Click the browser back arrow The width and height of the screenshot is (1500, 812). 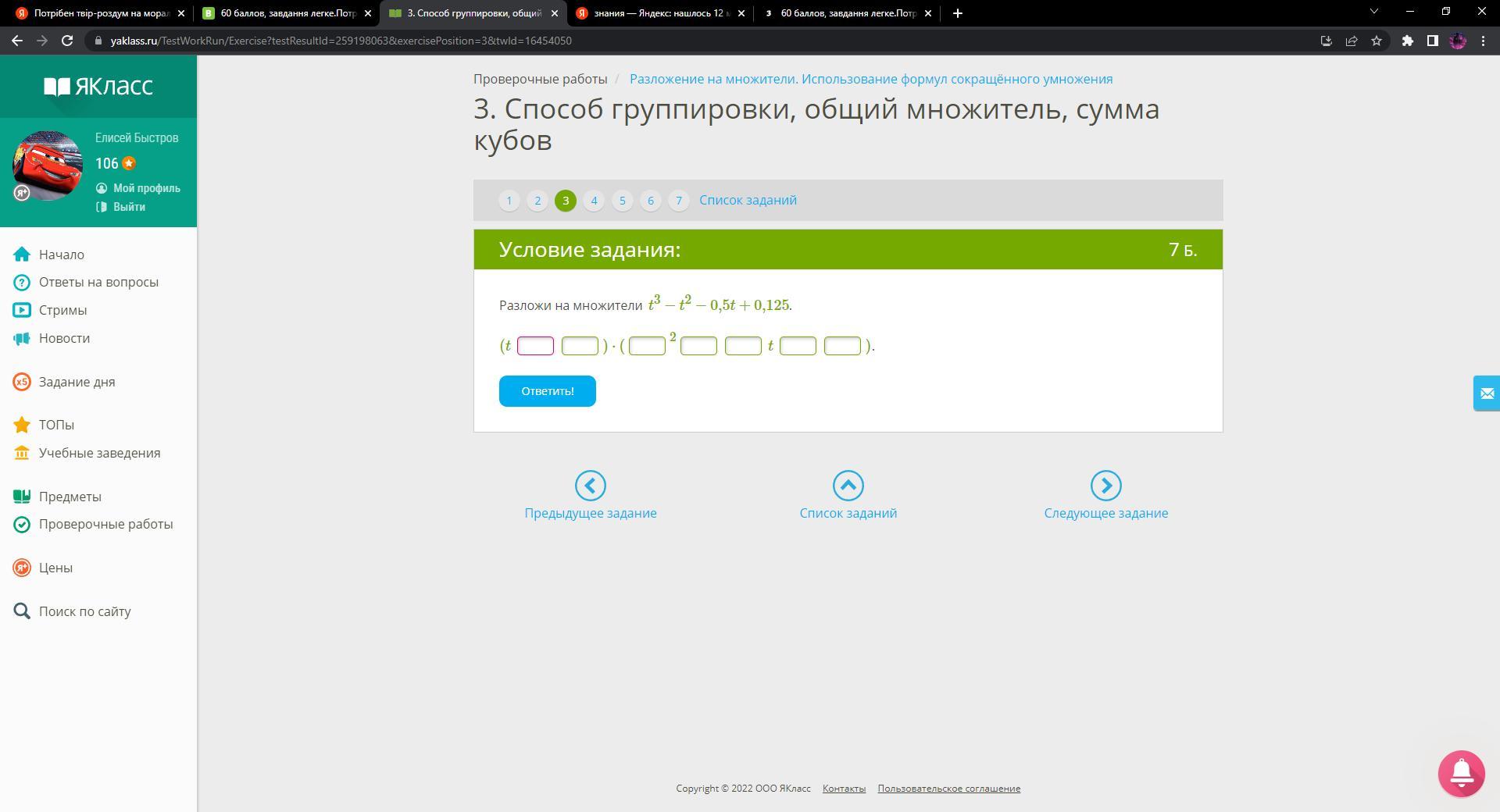coord(17,41)
